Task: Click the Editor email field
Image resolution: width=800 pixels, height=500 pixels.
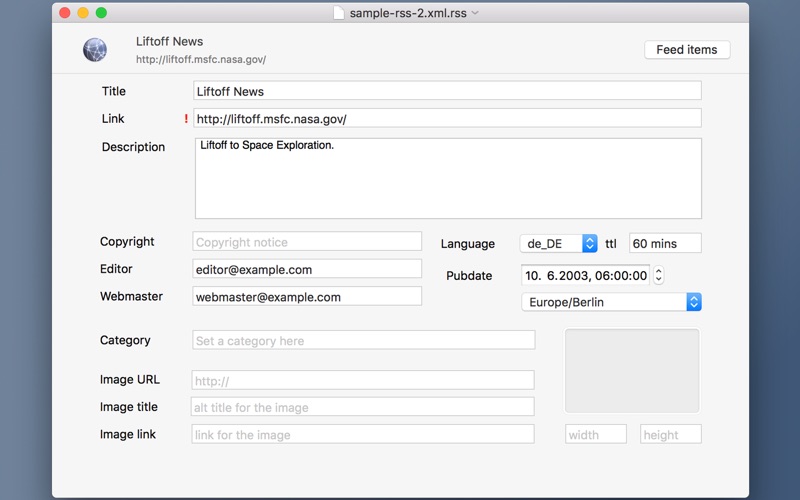Action: (307, 269)
